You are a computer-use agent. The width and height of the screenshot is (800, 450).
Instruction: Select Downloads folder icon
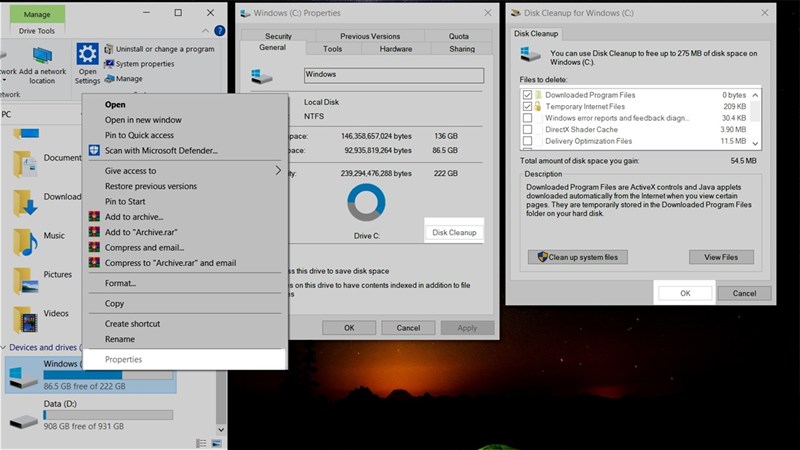point(24,203)
